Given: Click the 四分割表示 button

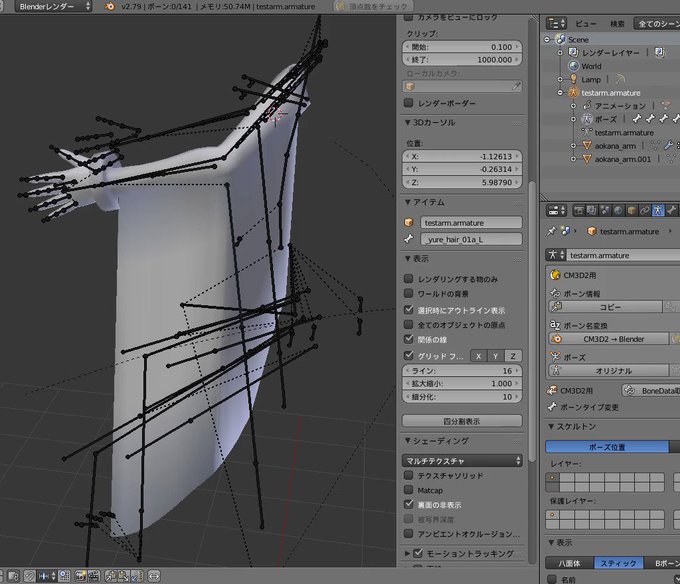Looking at the screenshot, I should (x=462, y=421).
